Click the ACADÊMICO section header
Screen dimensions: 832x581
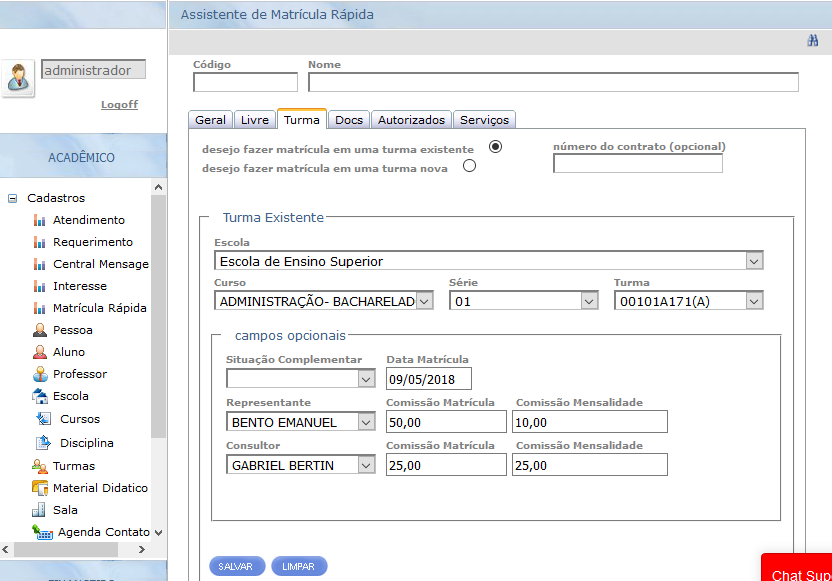pyautogui.click(x=83, y=157)
